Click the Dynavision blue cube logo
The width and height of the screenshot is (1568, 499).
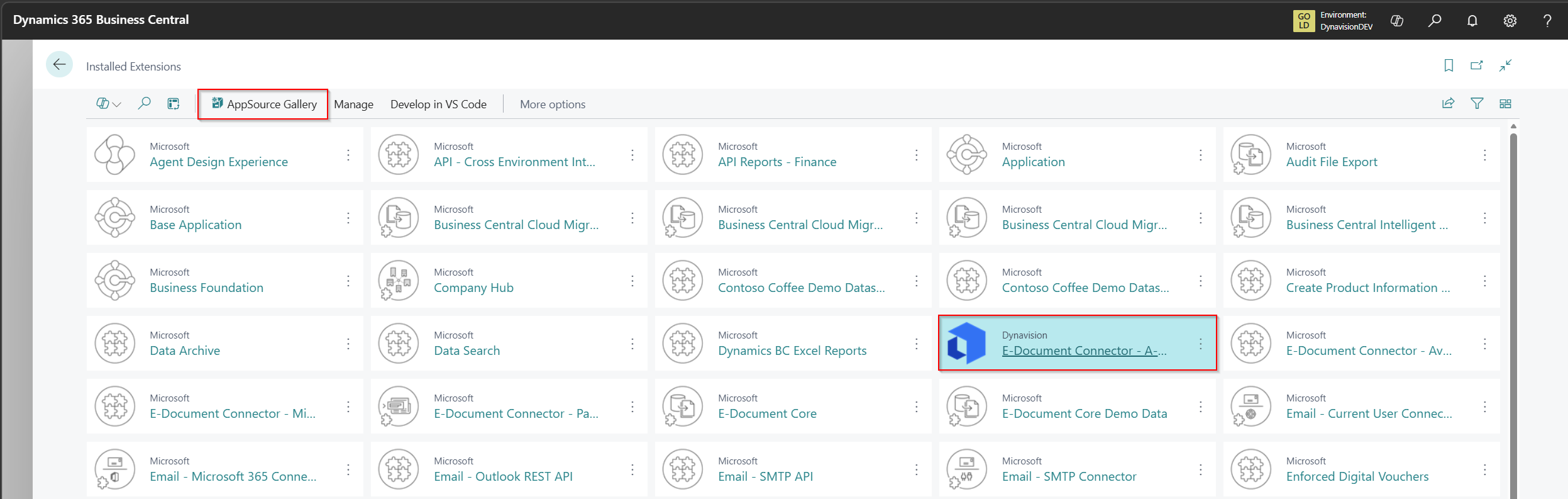pos(966,343)
